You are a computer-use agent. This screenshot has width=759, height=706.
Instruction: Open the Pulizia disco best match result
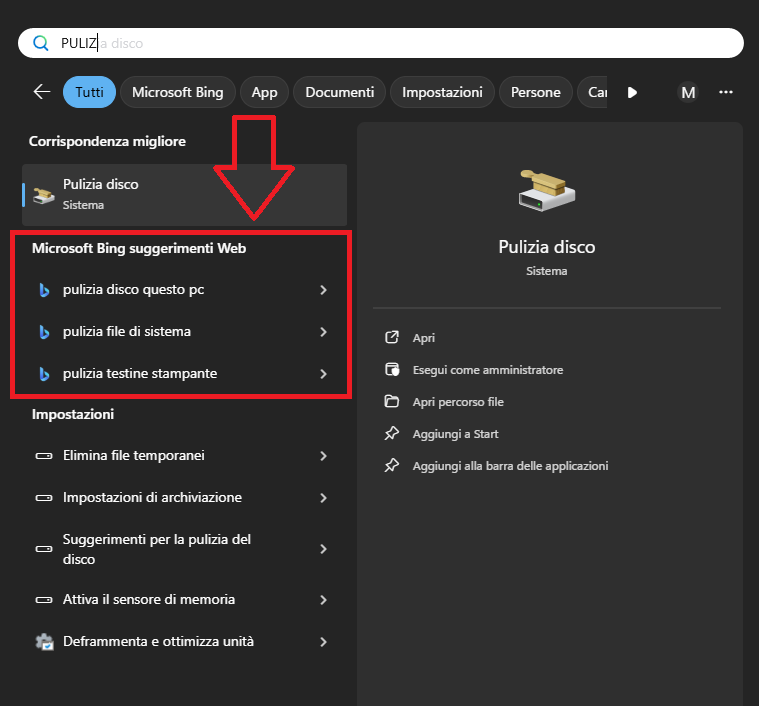pyautogui.click(x=184, y=195)
